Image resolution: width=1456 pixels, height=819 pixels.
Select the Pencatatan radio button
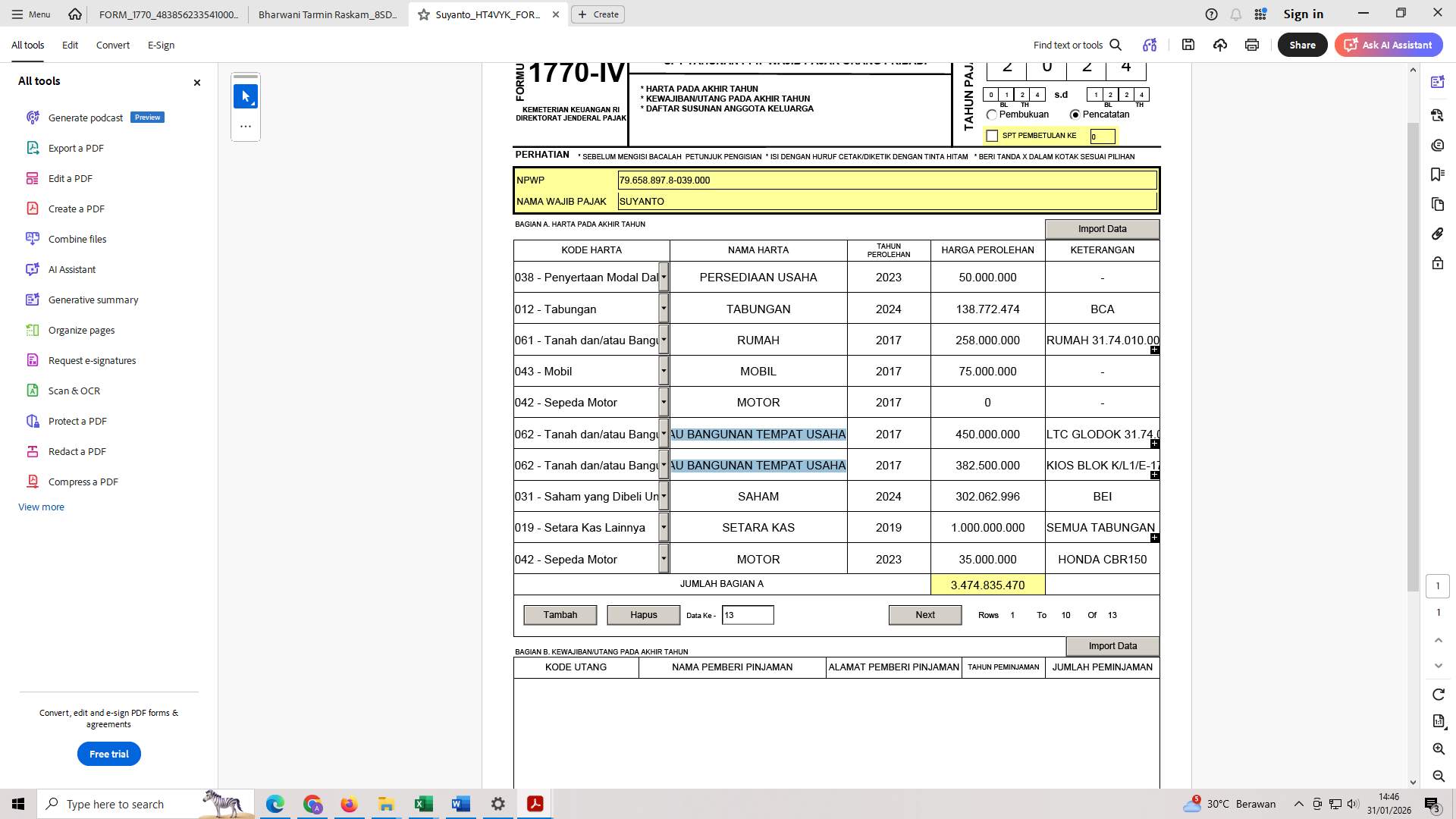pos(1075,115)
